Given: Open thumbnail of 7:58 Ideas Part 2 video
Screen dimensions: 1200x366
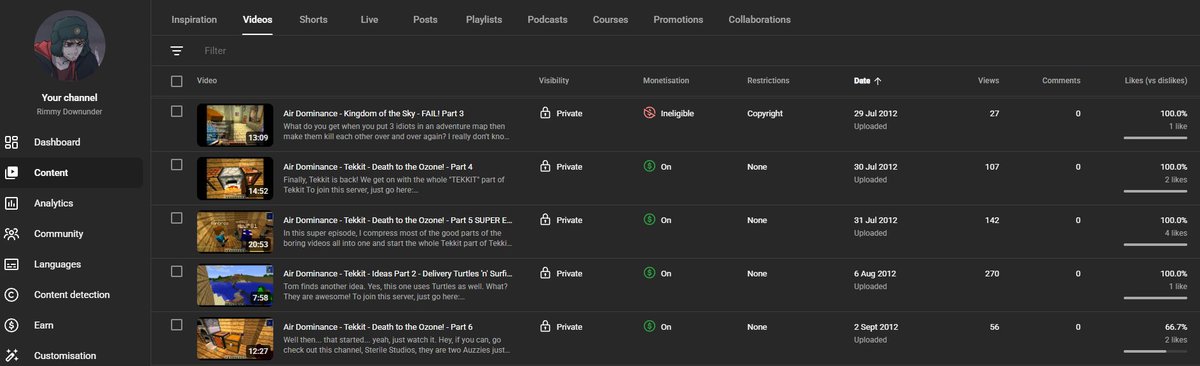Looking at the screenshot, I should coord(235,284).
